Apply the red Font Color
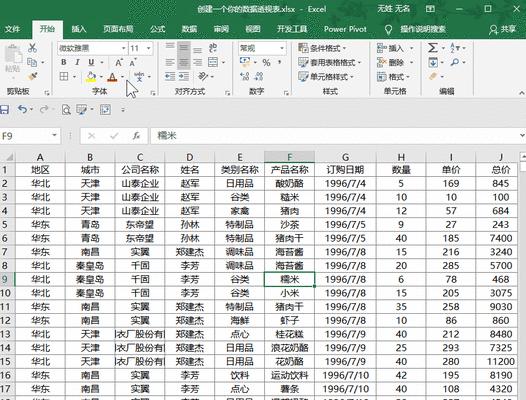 [x=112, y=77]
